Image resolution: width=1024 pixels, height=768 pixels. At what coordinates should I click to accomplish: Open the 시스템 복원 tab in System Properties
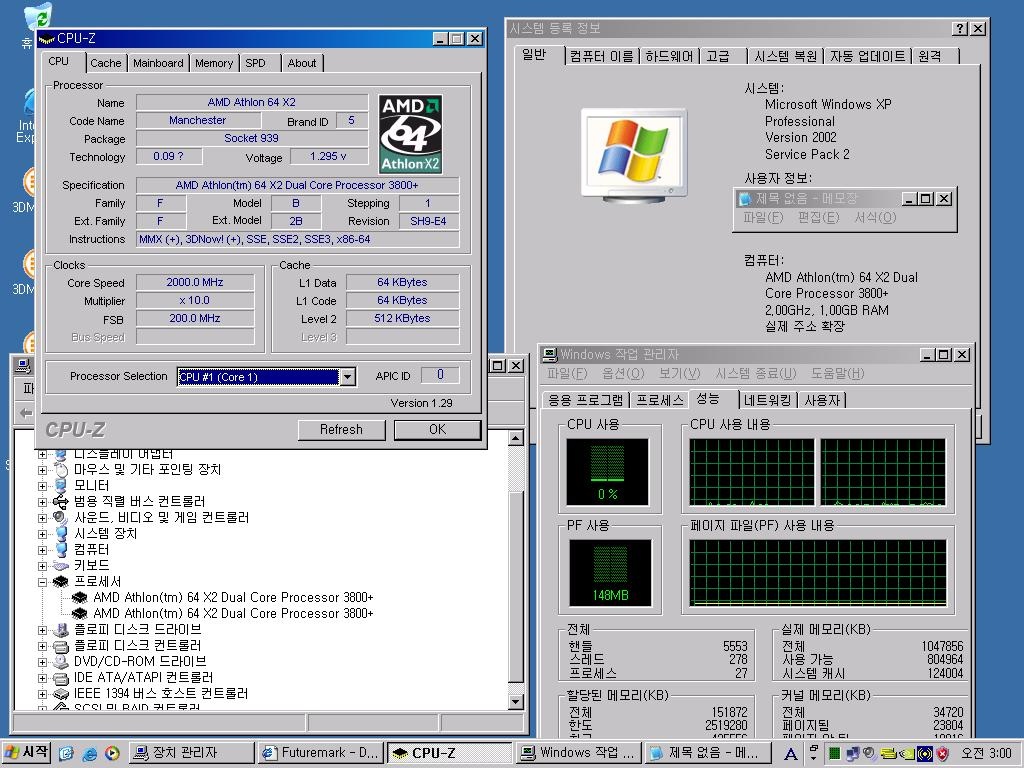tap(785, 57)
